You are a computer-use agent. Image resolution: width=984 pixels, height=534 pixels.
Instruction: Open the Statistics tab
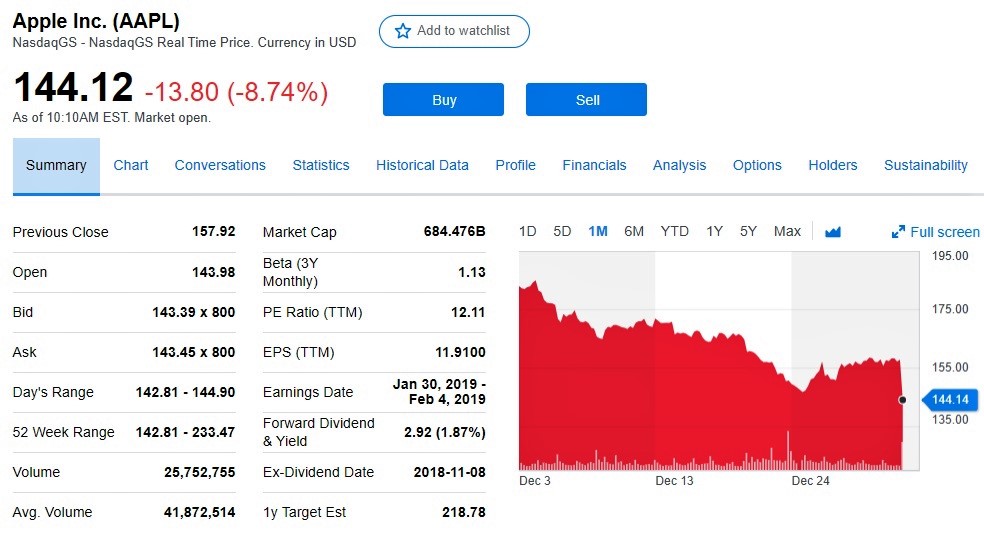(x=321, y=165)
